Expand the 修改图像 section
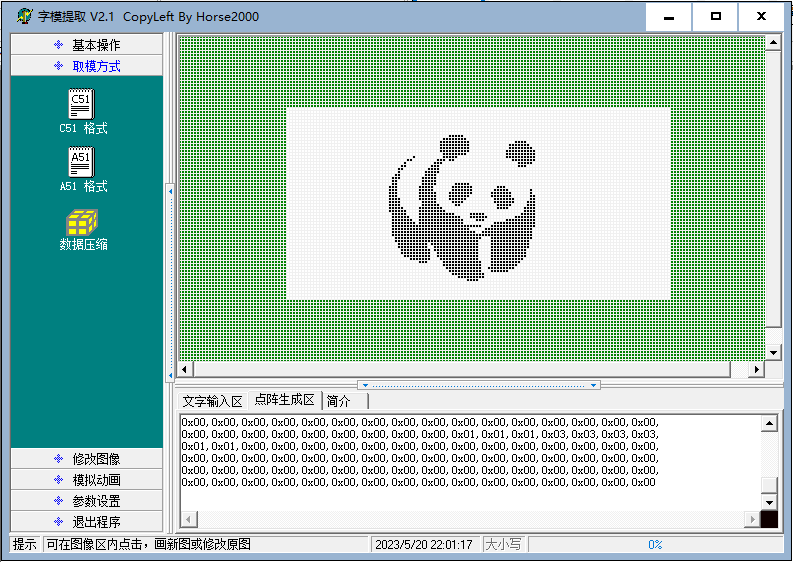793x562 pixels. [86, 458]
